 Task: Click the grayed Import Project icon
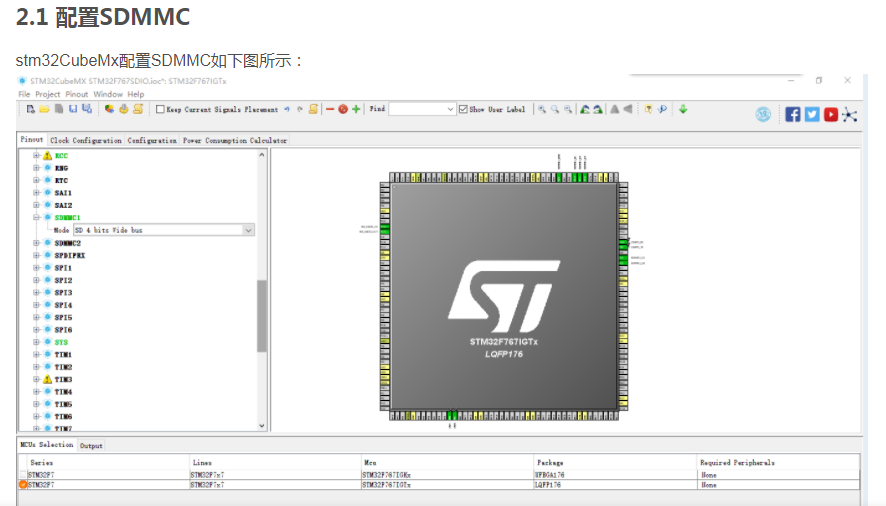click(59, 109)
